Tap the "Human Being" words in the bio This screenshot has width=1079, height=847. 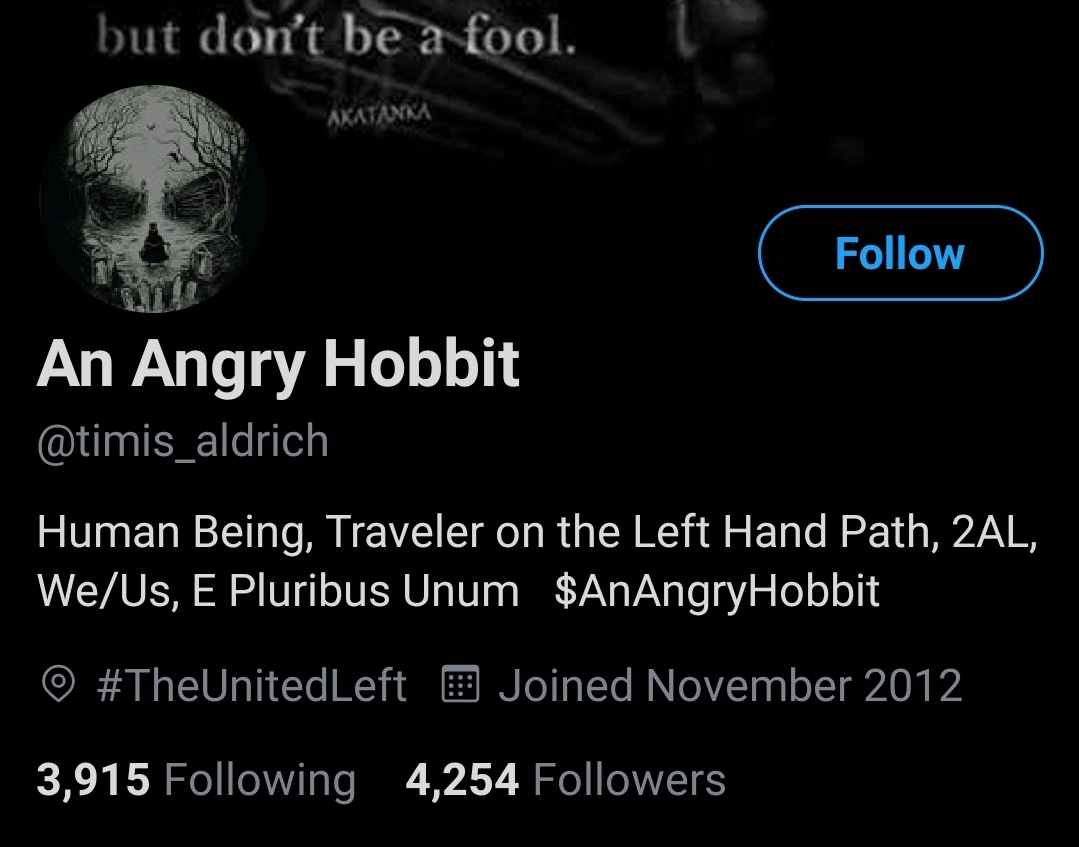[x=174, y=532]
